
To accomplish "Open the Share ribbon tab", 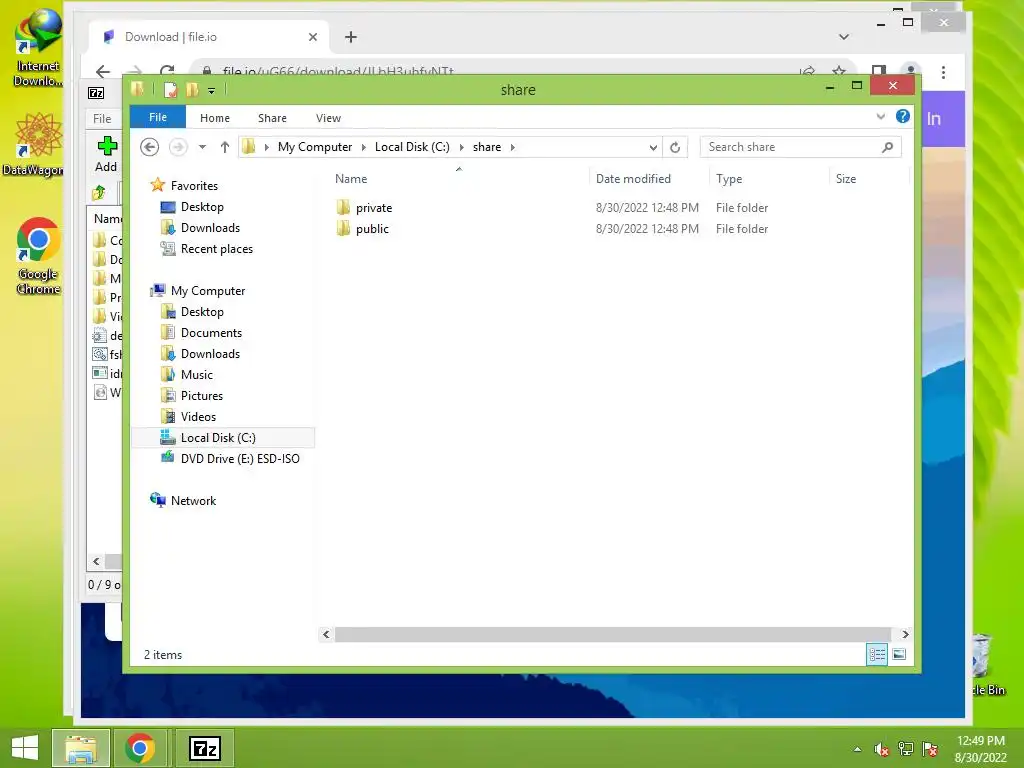I will (x=272, y=118).
